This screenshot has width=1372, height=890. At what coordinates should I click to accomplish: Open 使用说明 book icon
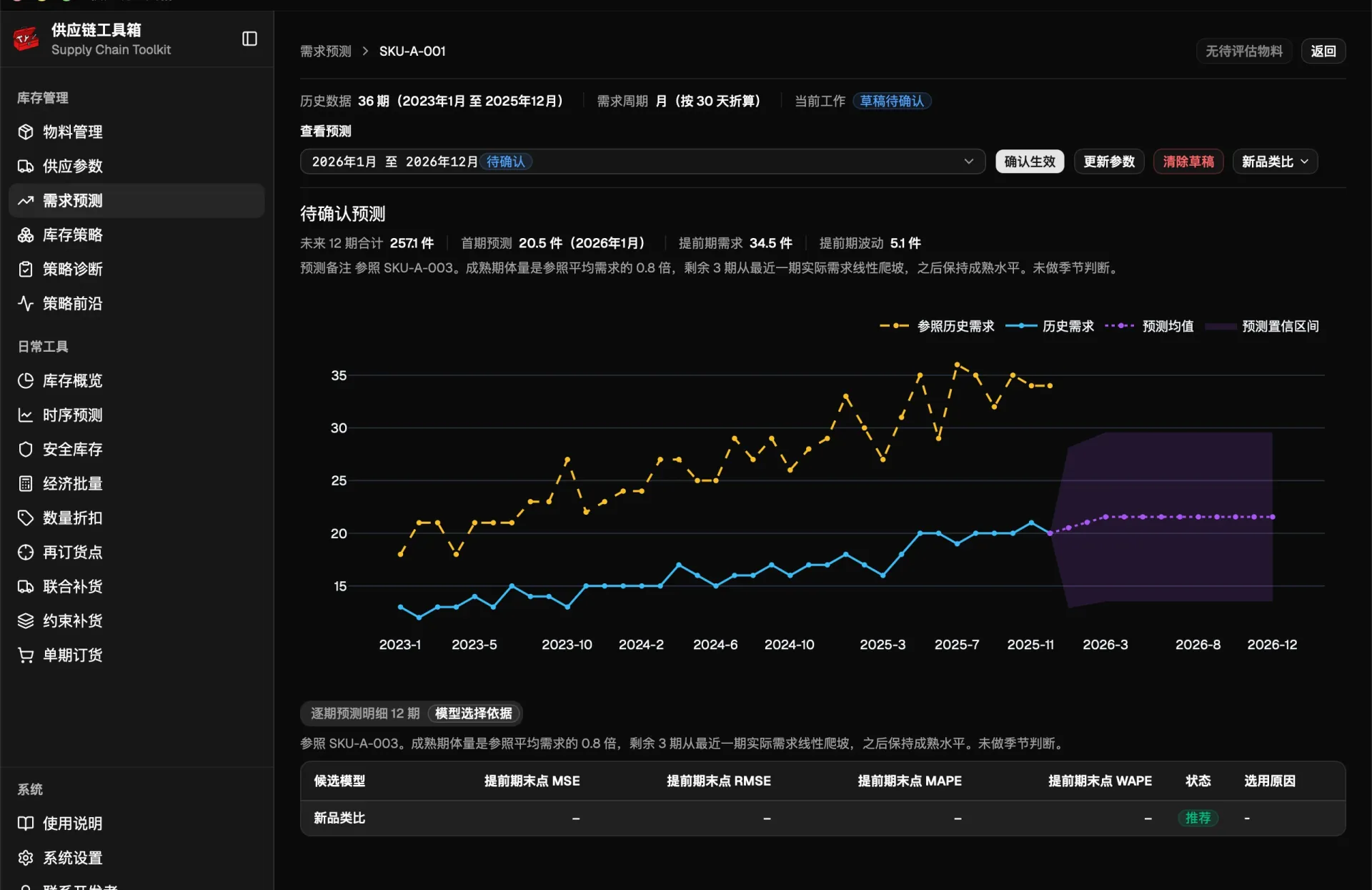(26, 823)
